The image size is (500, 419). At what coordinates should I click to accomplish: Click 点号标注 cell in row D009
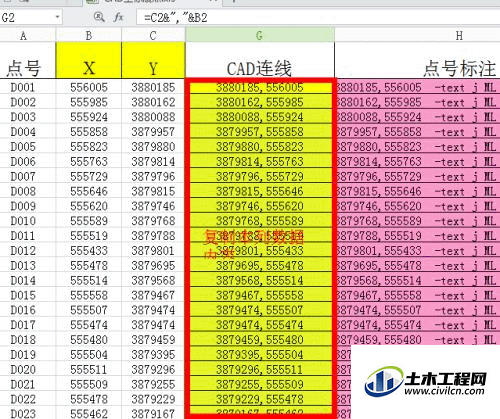tap(417, 206)
